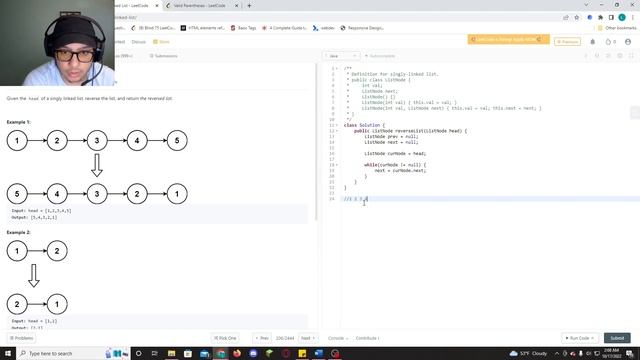The width and height of the screenshot is (640, 360).
Task: Open the Blind 75 LeetCode bookmark
Action: (x=153, y=28)
